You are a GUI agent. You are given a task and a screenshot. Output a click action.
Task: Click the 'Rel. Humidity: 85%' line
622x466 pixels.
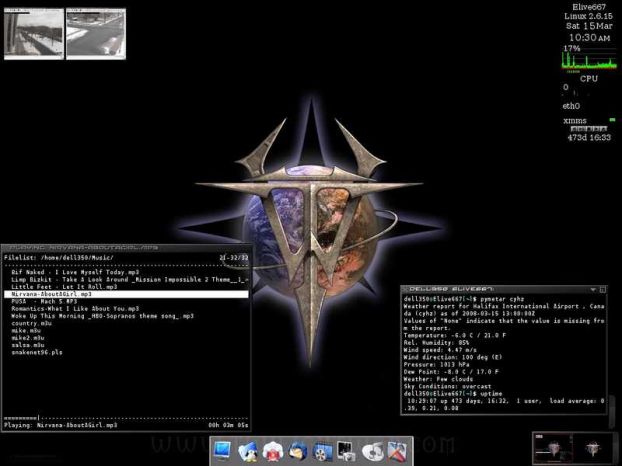(x=436, y=342)
